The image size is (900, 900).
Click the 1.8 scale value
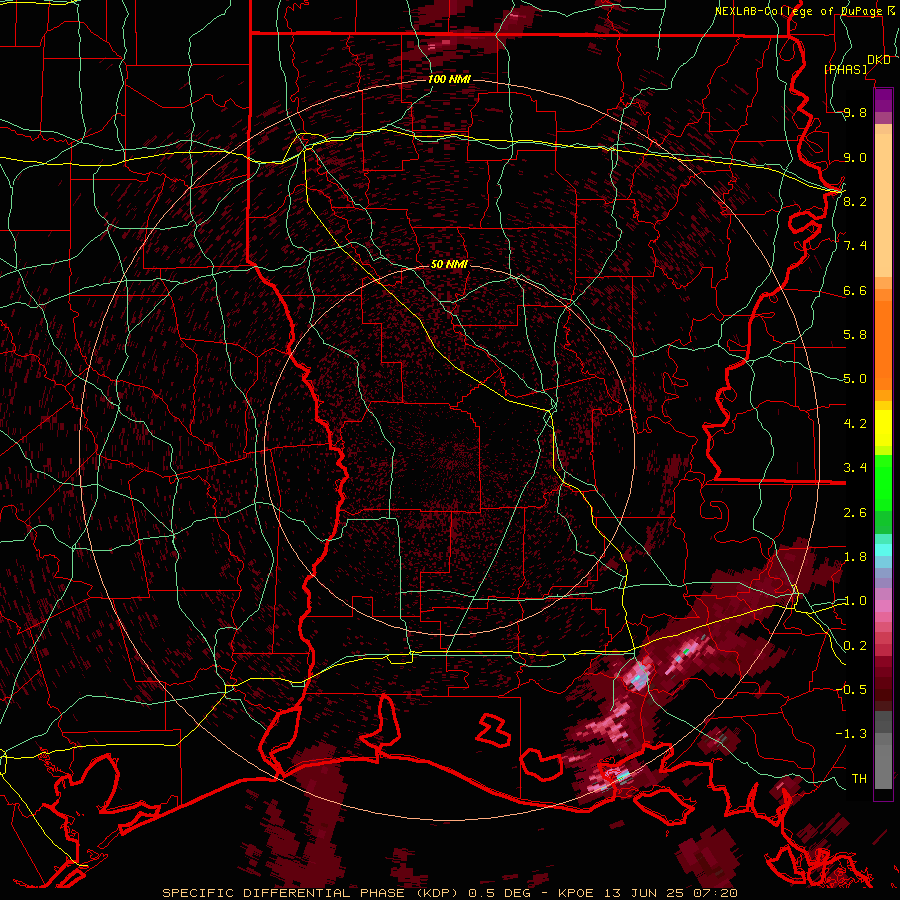[x=855, y=557]
